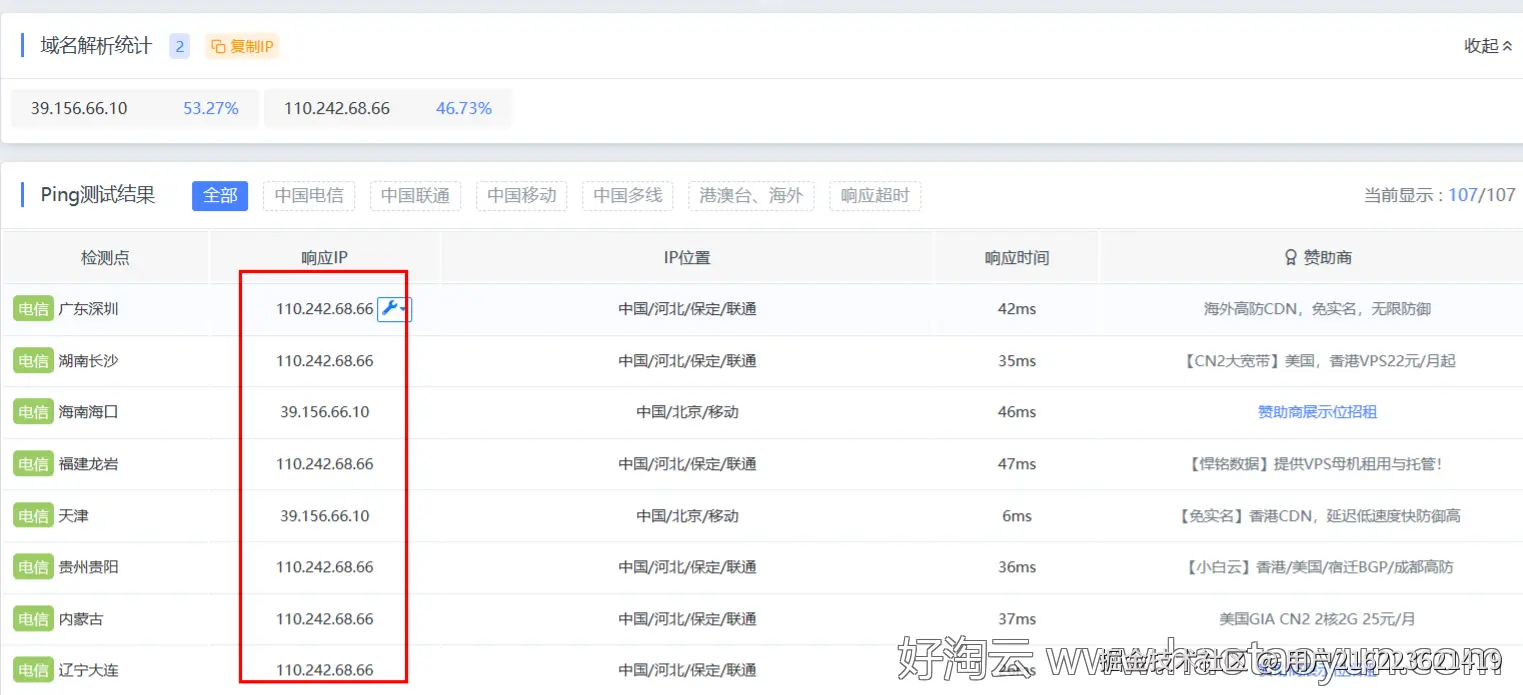Filter results by 中国联通

coord(415,195)
